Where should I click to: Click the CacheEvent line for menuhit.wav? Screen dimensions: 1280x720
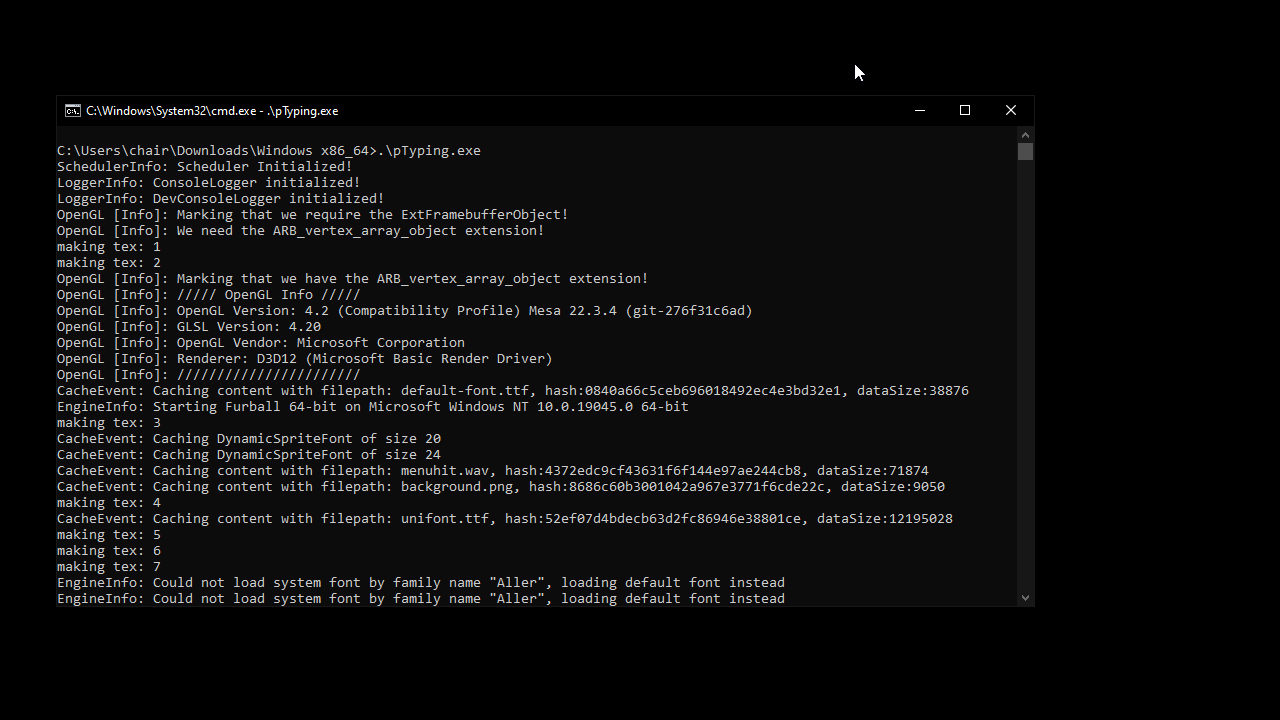493,471
